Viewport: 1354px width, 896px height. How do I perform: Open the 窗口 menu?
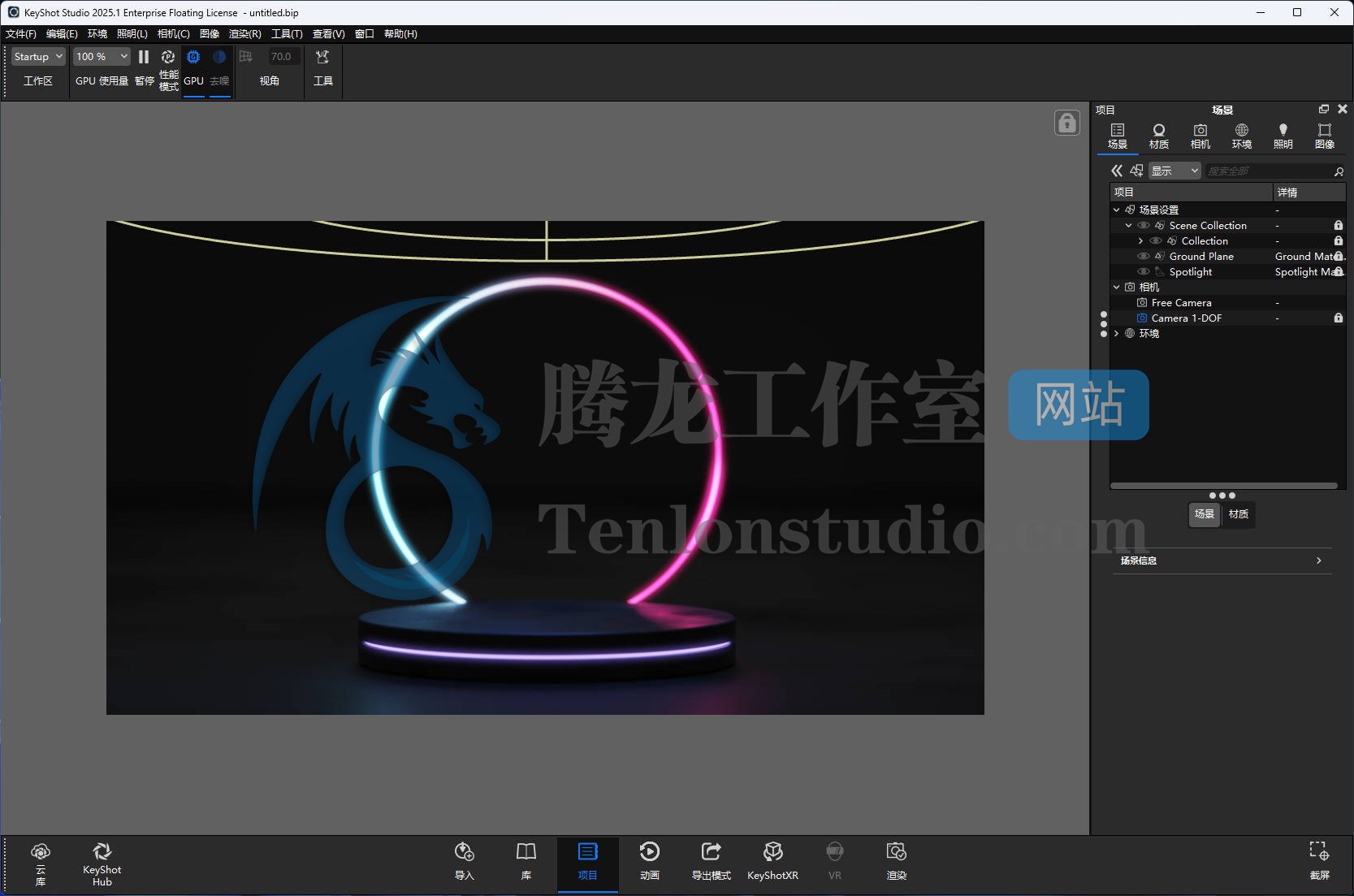tap(365, 34)
